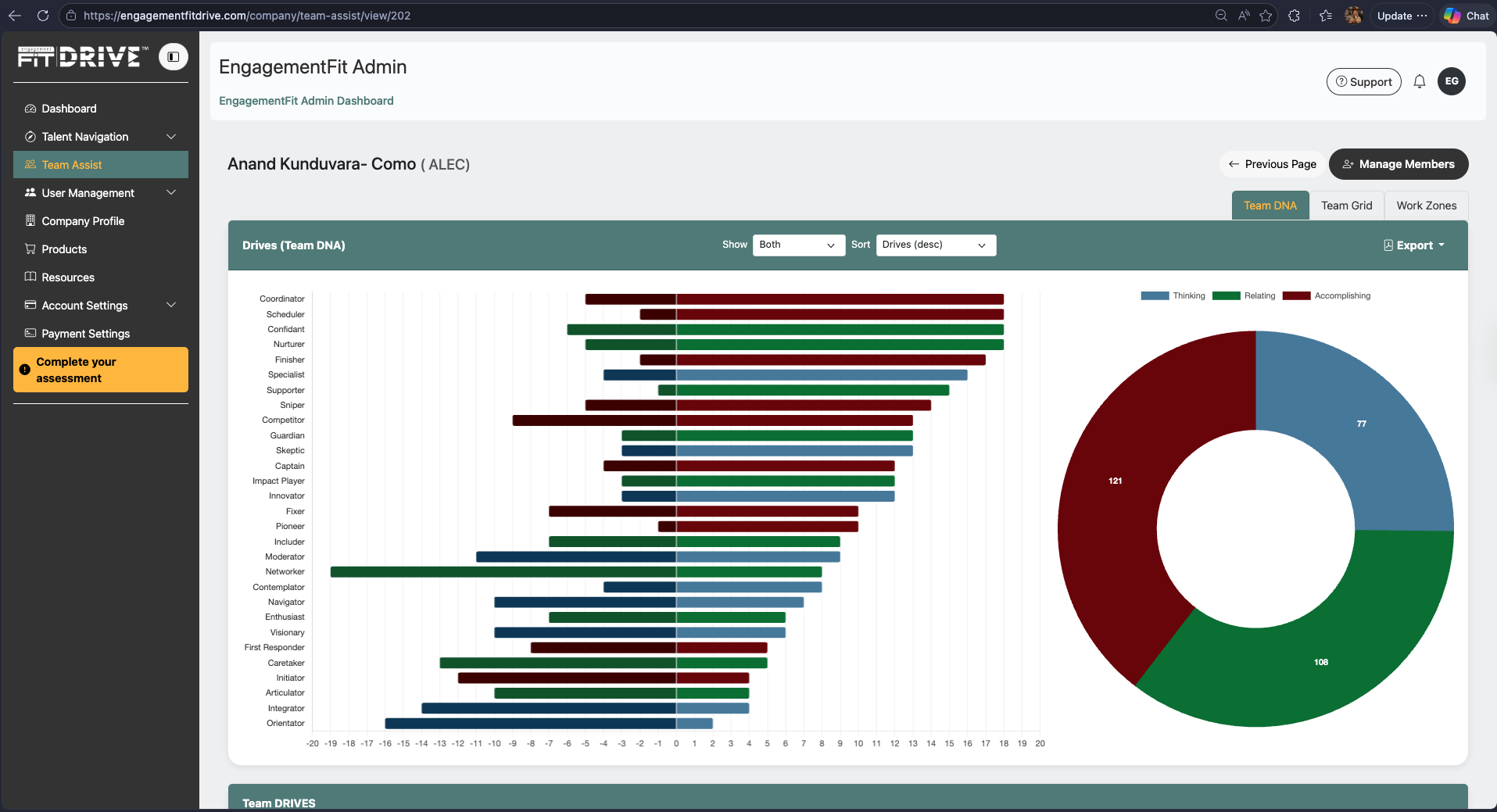Add page to favorites with star icon
Image resolution: width=1497 pixels, height=812 pixels.
[1266, 16]
